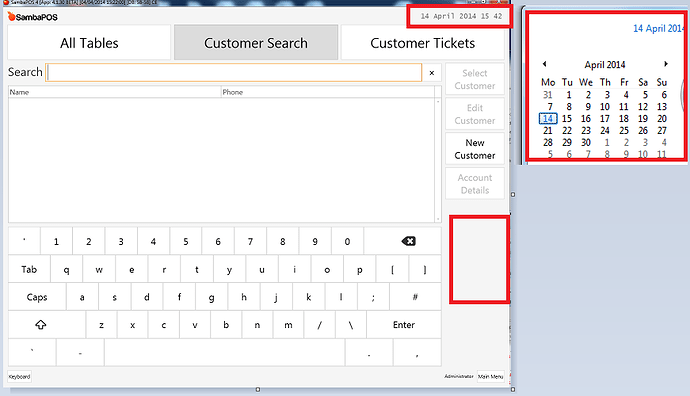The image size is (690, 396).
Task: Select 22 in the calendar
Action: 567,131
